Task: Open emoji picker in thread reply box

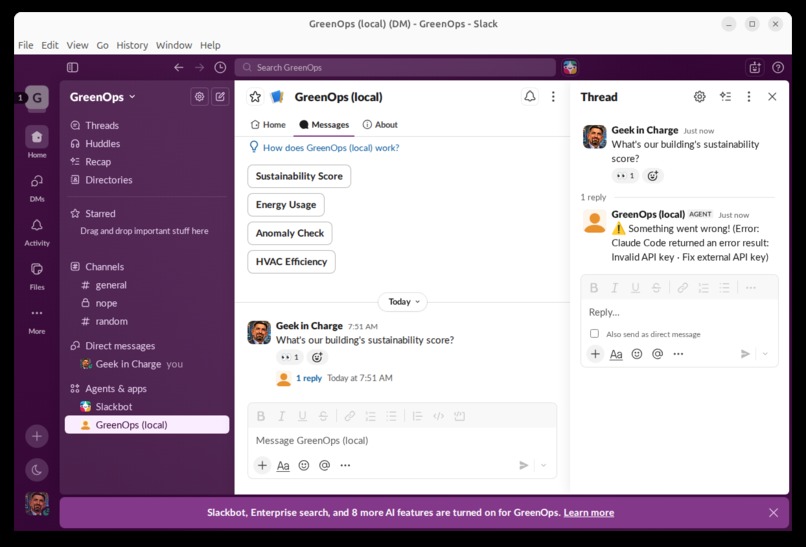Action: point(637,354)
